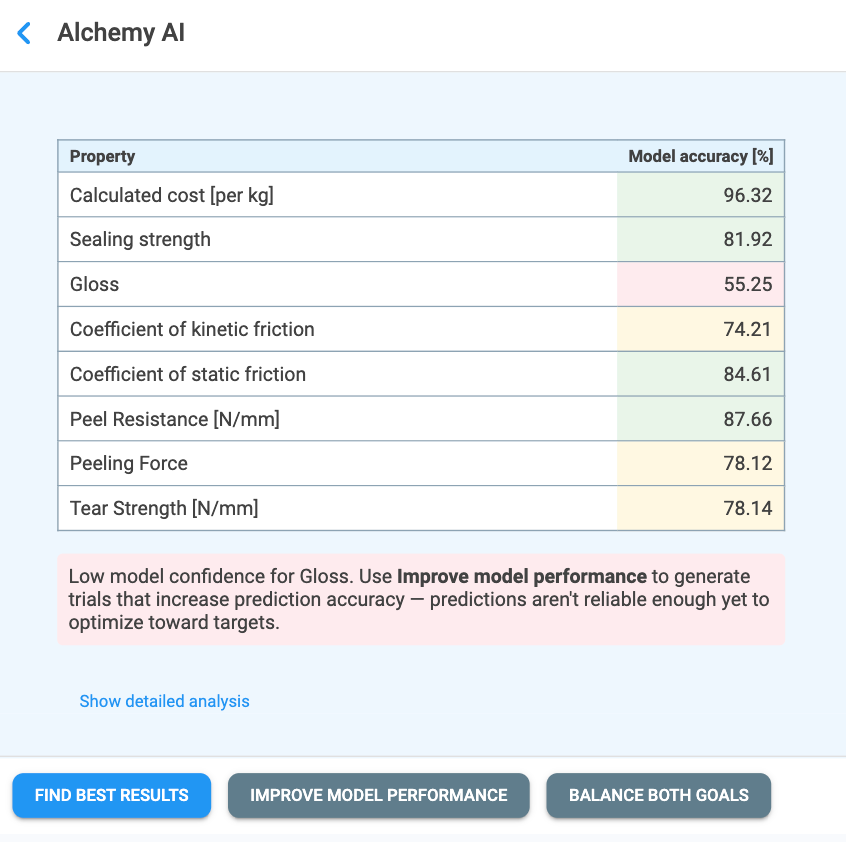Click the Model accuracy [%] column header
Screen dimensions: 846x842
[700, 156]
